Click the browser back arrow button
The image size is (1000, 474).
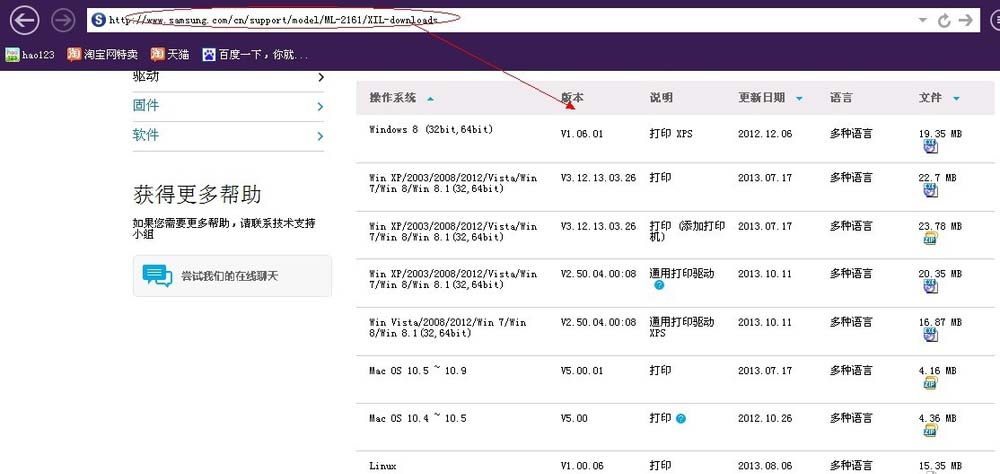tap(24, 20)
